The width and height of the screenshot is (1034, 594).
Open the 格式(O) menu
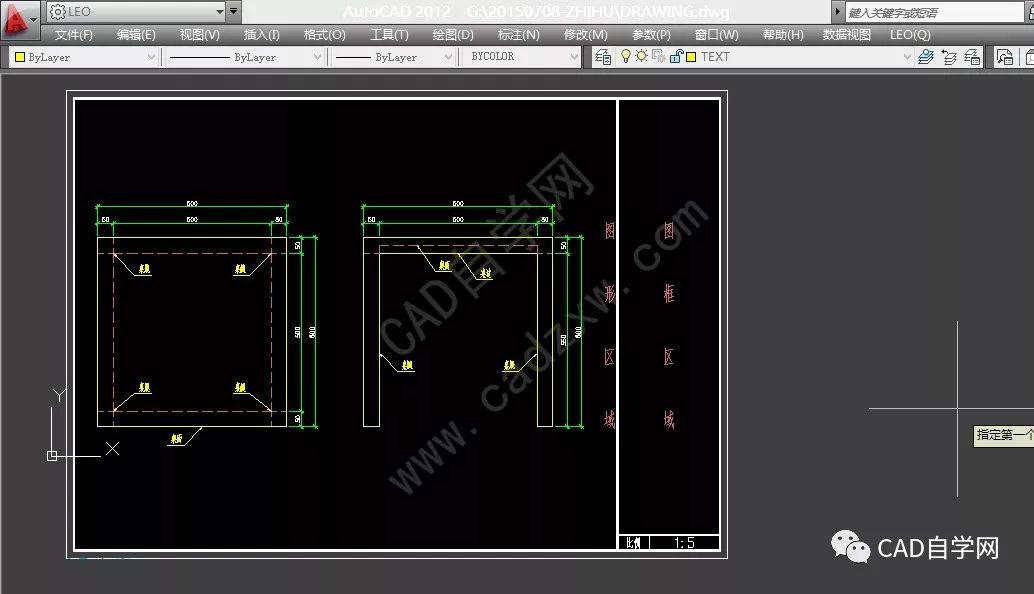(x=324, y=35)
